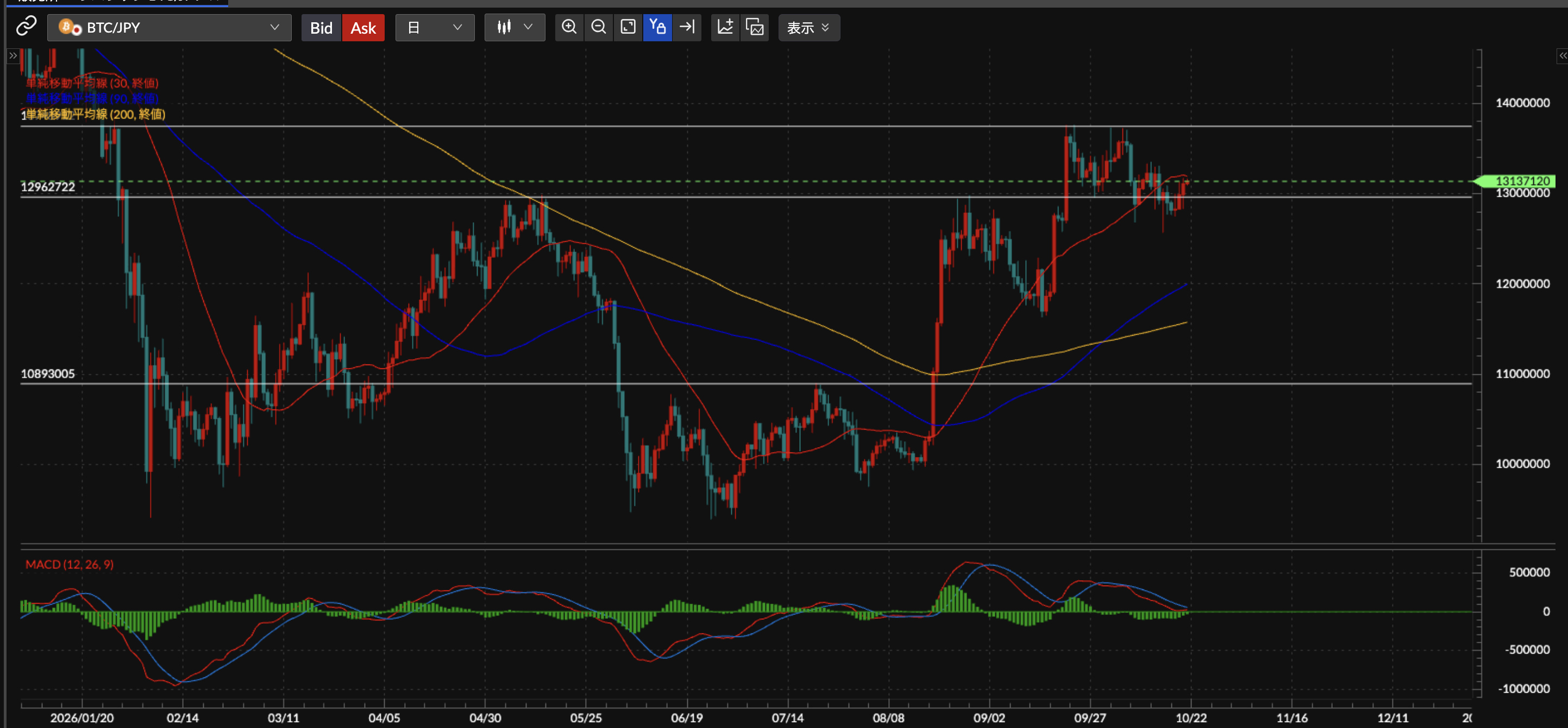Image resolution: width=1568 pixels, height=728 pixels.
Task: Expand the right side panel chevrons
Action: pos(1562,55)
